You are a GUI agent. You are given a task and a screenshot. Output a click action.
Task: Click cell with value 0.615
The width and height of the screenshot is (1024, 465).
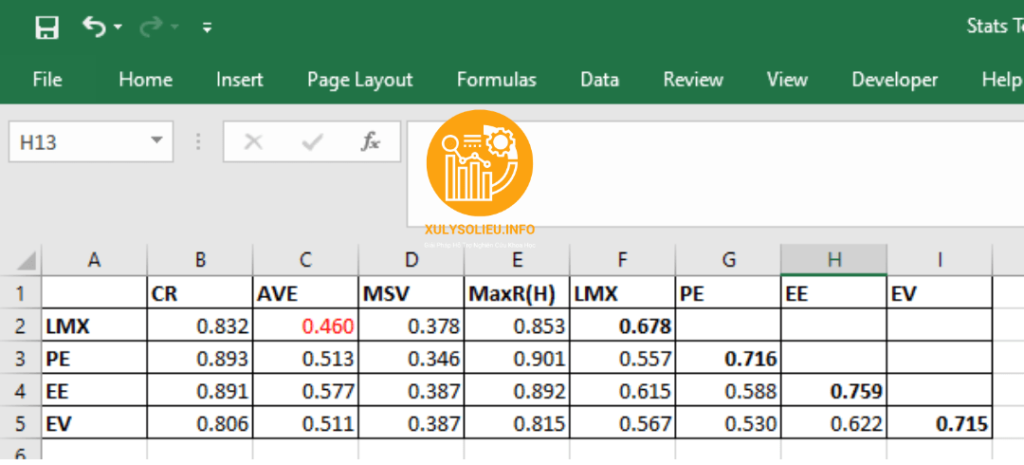(x=622, y=391)
